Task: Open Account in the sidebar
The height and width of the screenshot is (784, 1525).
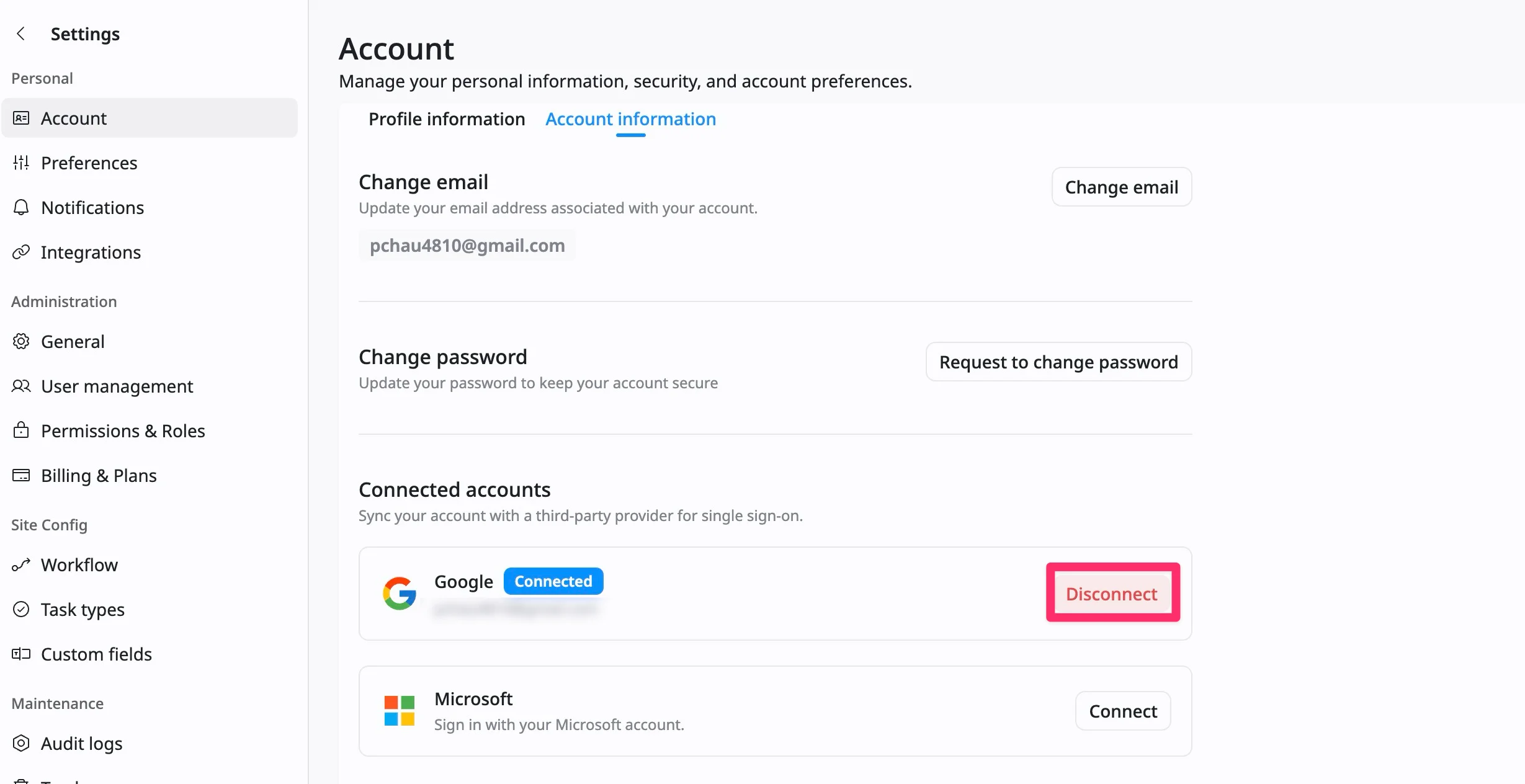Action: (150, 118)
